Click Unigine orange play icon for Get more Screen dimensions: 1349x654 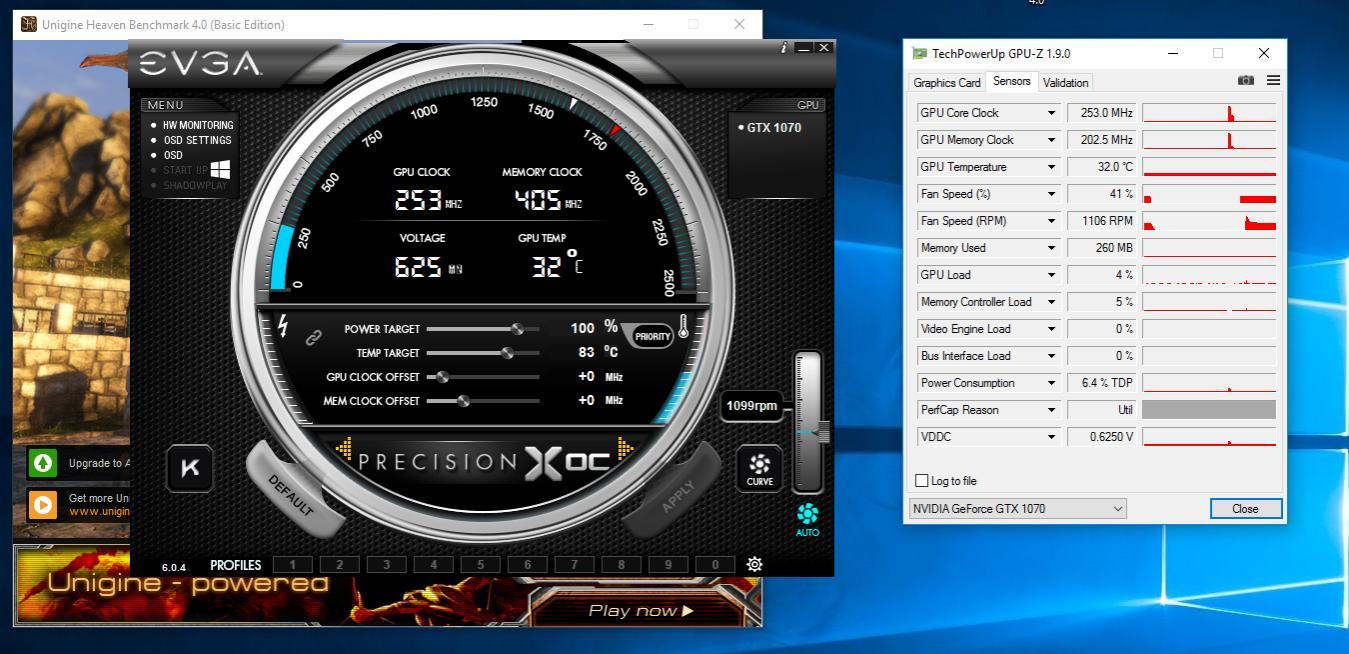pos(43,504)
